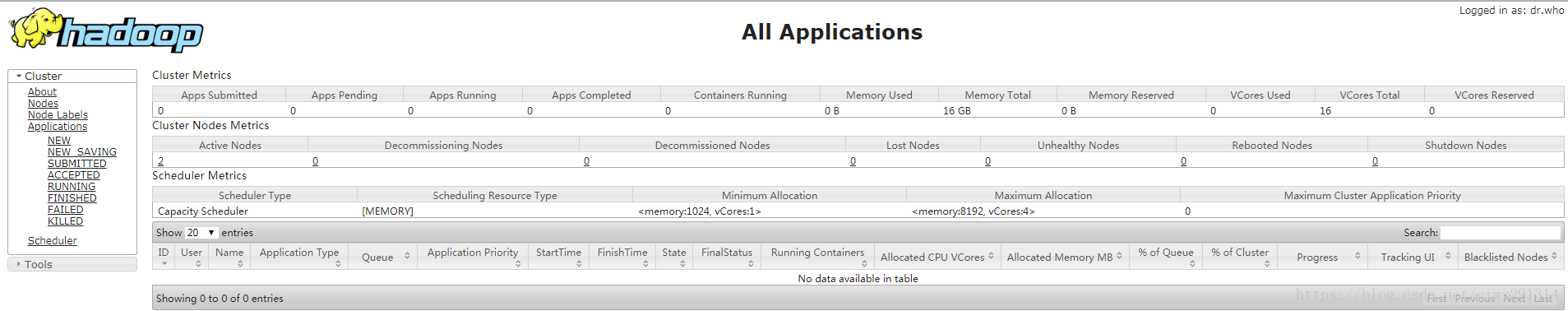Filter applications by FINISHED state
Screen dimensions: 1568x311
(72, 198)
